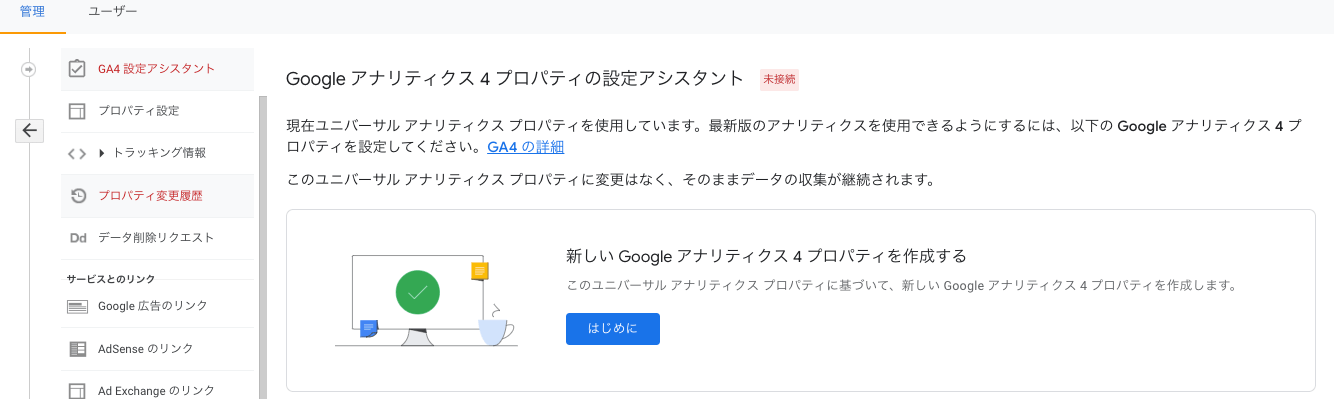Click the Google 広告のリンク icon

coord(77,306)
